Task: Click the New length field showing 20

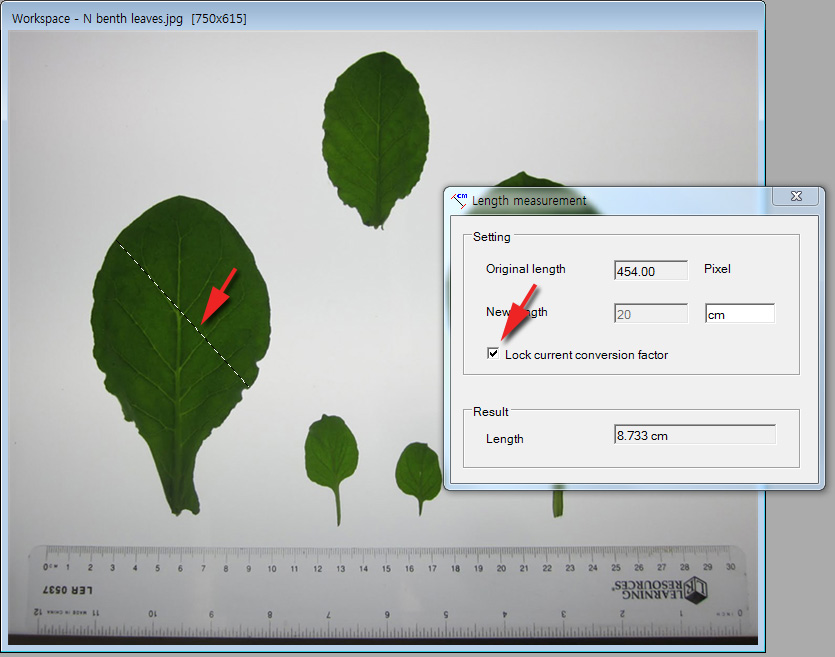Action: (651, 314)
